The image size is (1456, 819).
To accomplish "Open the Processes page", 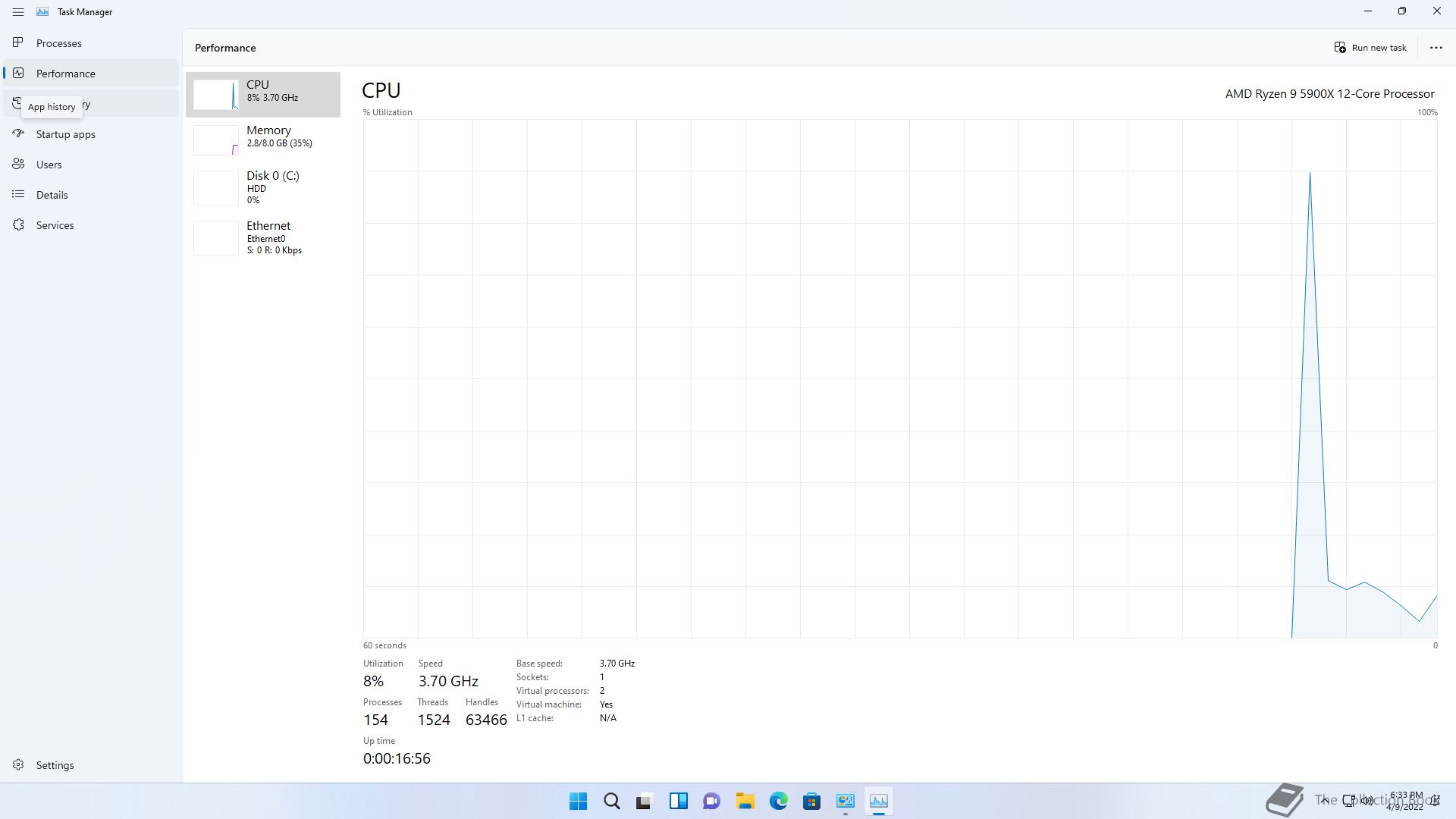I will coord(91,43).
